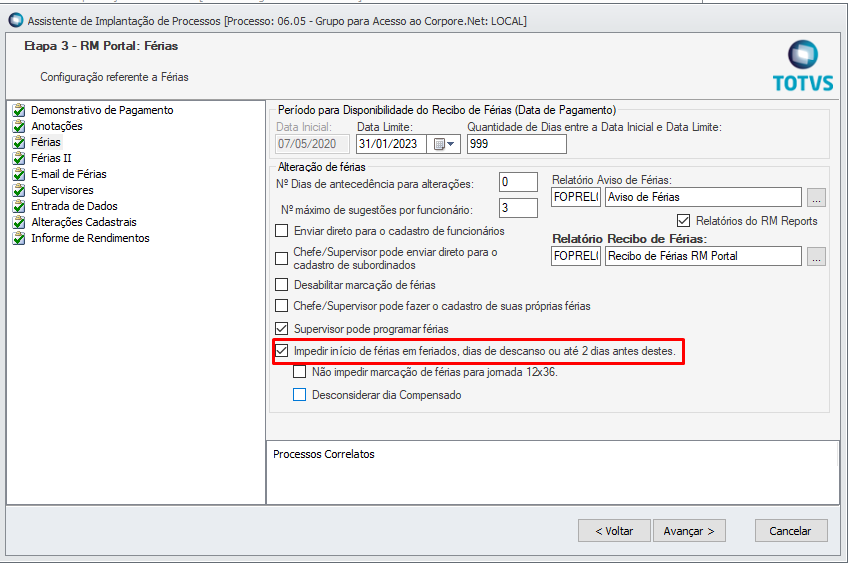Click the check icon beside E-mail de Férias
Image resolution: width=850 pixels, height=568 pixels.
click(x=19, y=175)
